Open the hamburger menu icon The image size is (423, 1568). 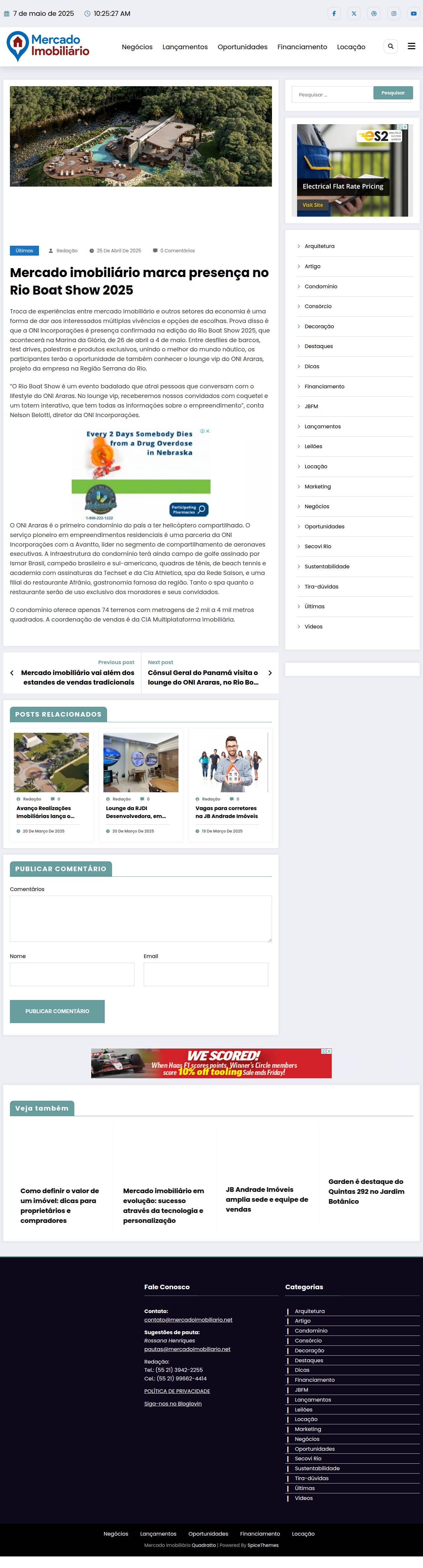(x=411, y=46)
